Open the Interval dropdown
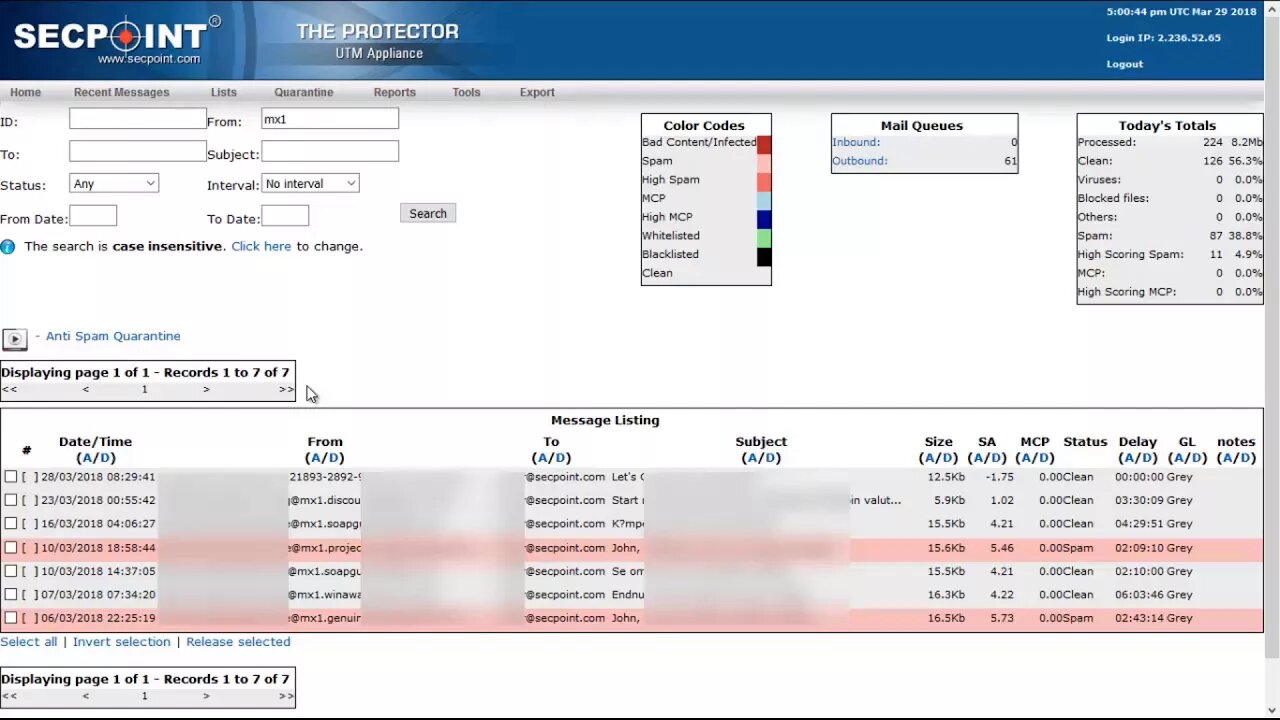Image resolution: width=1280 pixels, height=720 pixels. [310, 183]
